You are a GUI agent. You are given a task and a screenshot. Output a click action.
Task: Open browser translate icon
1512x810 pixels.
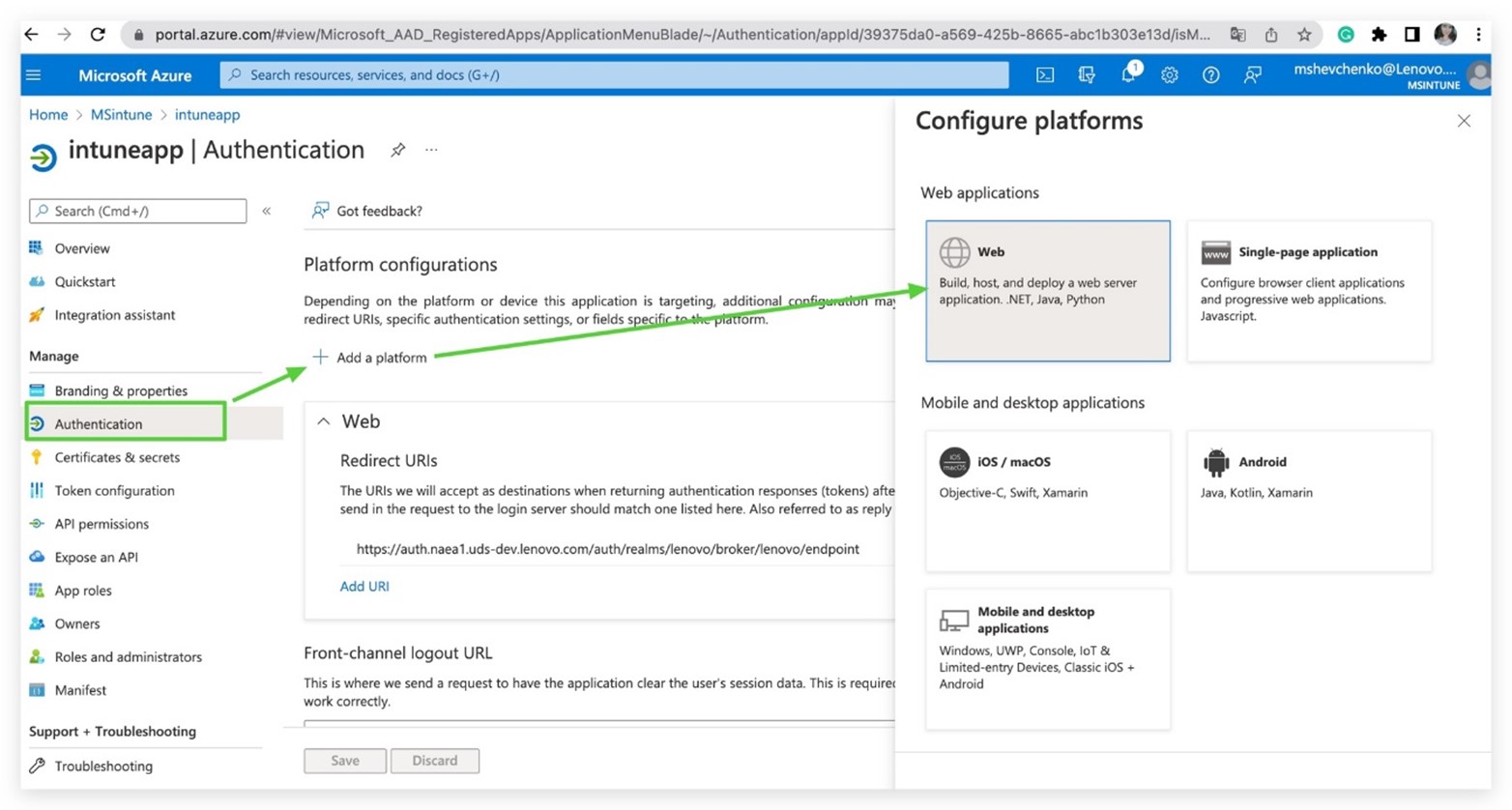pyautogui.click(x=1237, y=35)
